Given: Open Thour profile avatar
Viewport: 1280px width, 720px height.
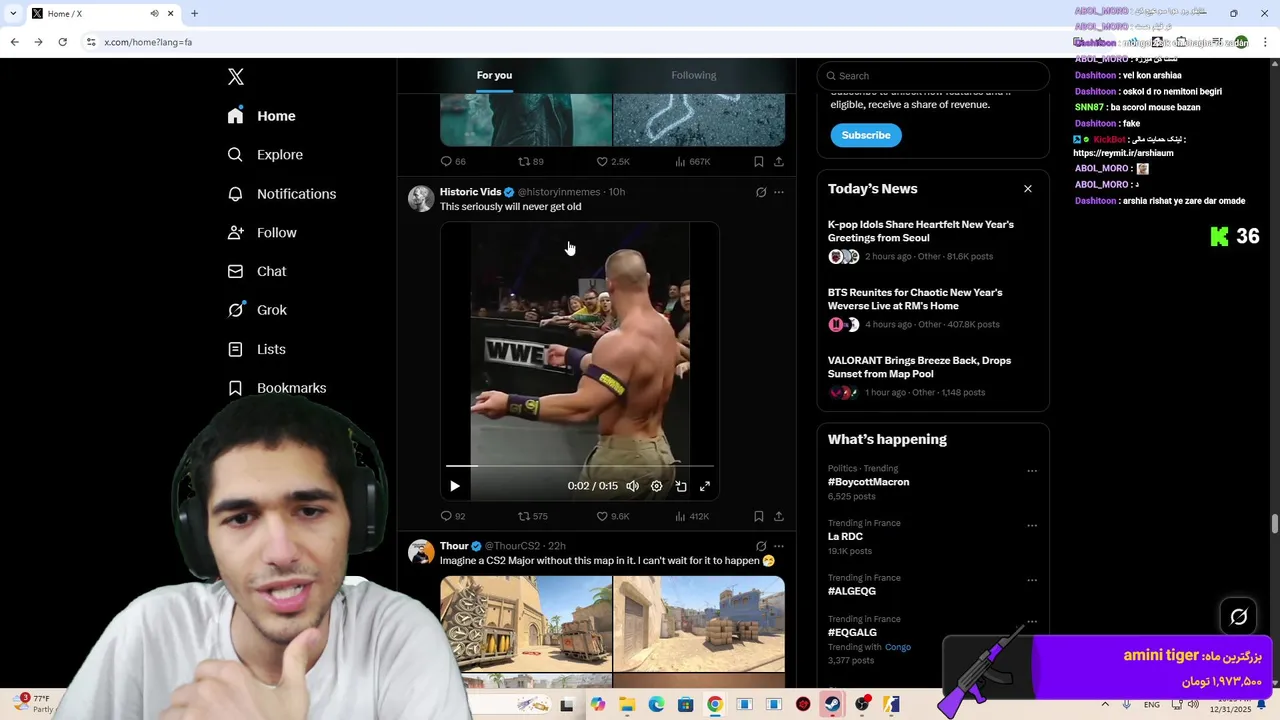Looking at the screenshot, I should 421,552.
